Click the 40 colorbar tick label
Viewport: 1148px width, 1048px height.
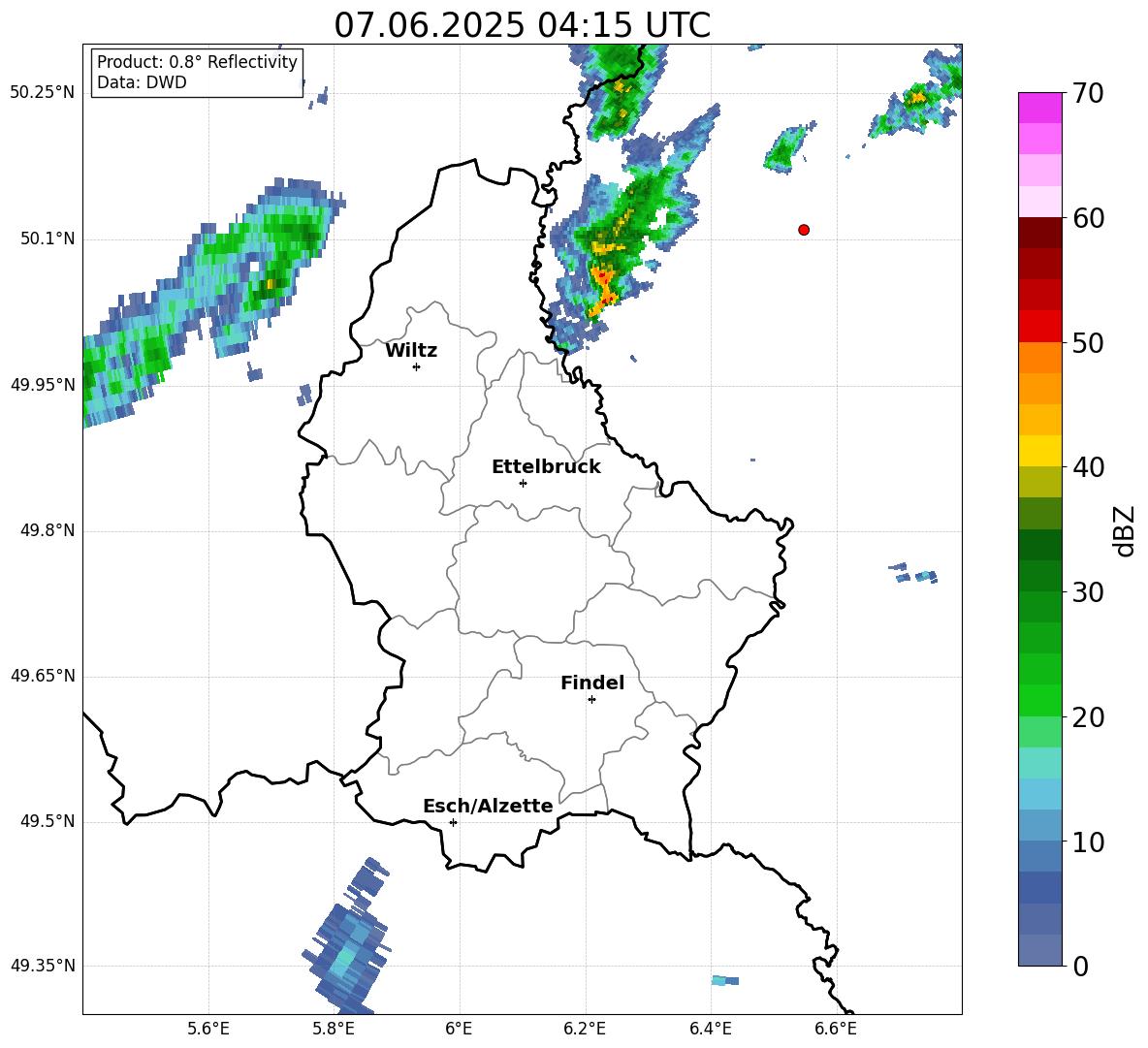click(x=1088, y=467)
